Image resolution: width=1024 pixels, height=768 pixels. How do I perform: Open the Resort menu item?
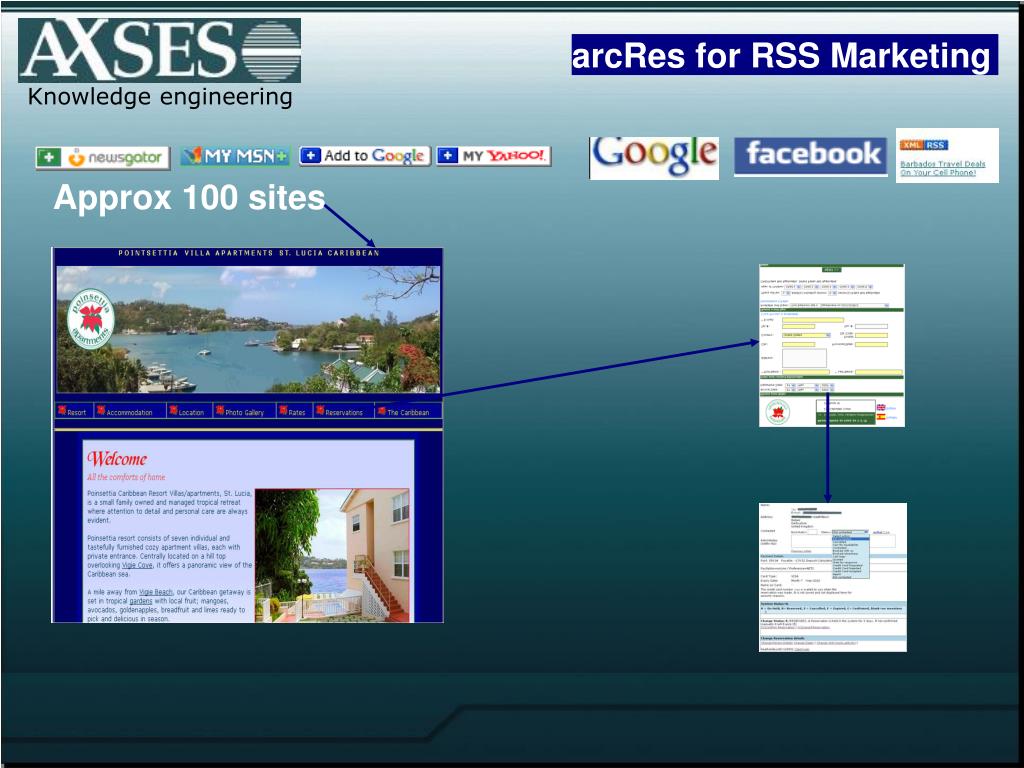[72, 411]
